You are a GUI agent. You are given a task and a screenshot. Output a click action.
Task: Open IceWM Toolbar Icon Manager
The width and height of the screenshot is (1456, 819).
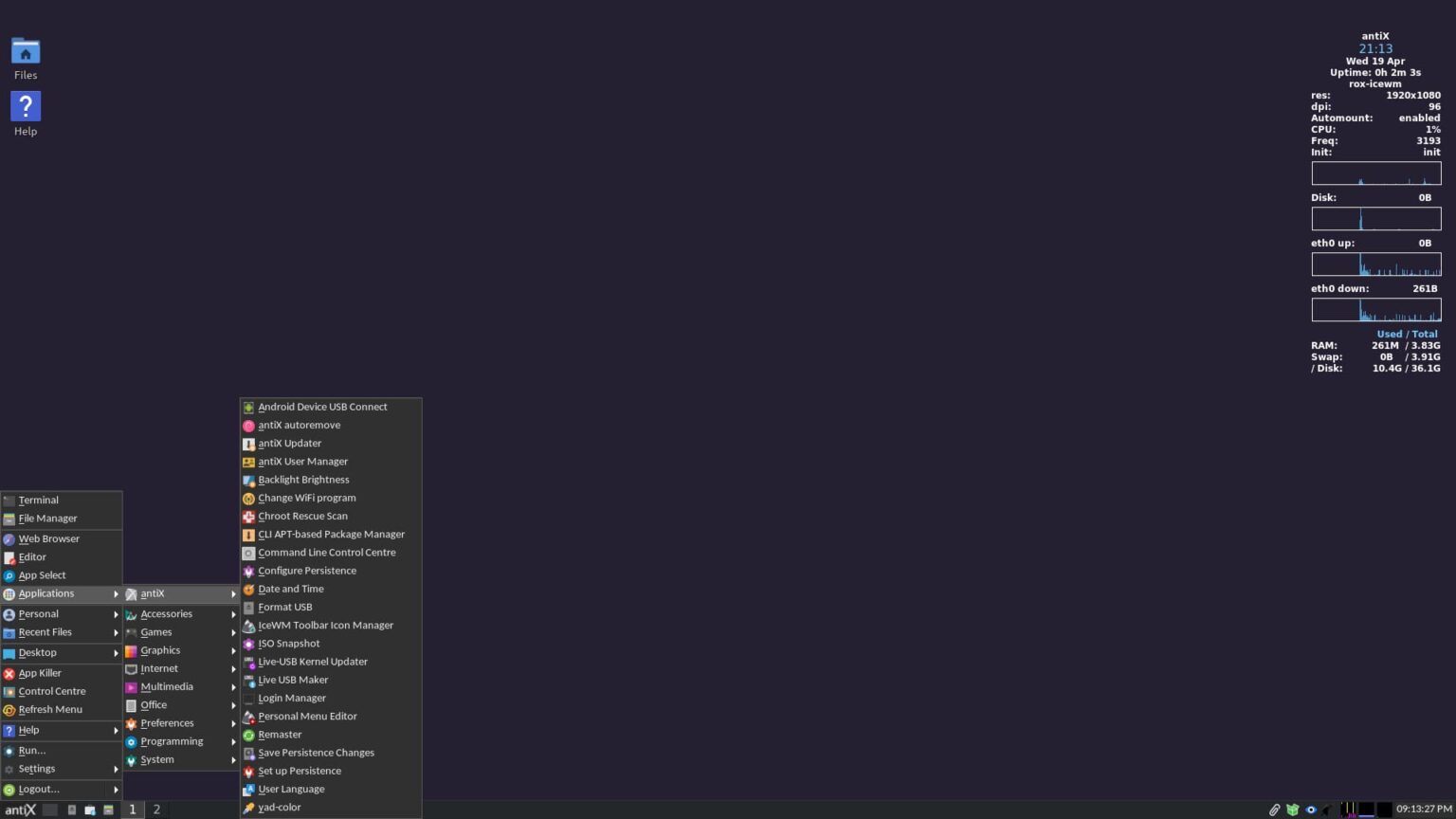tap(325, 625)
